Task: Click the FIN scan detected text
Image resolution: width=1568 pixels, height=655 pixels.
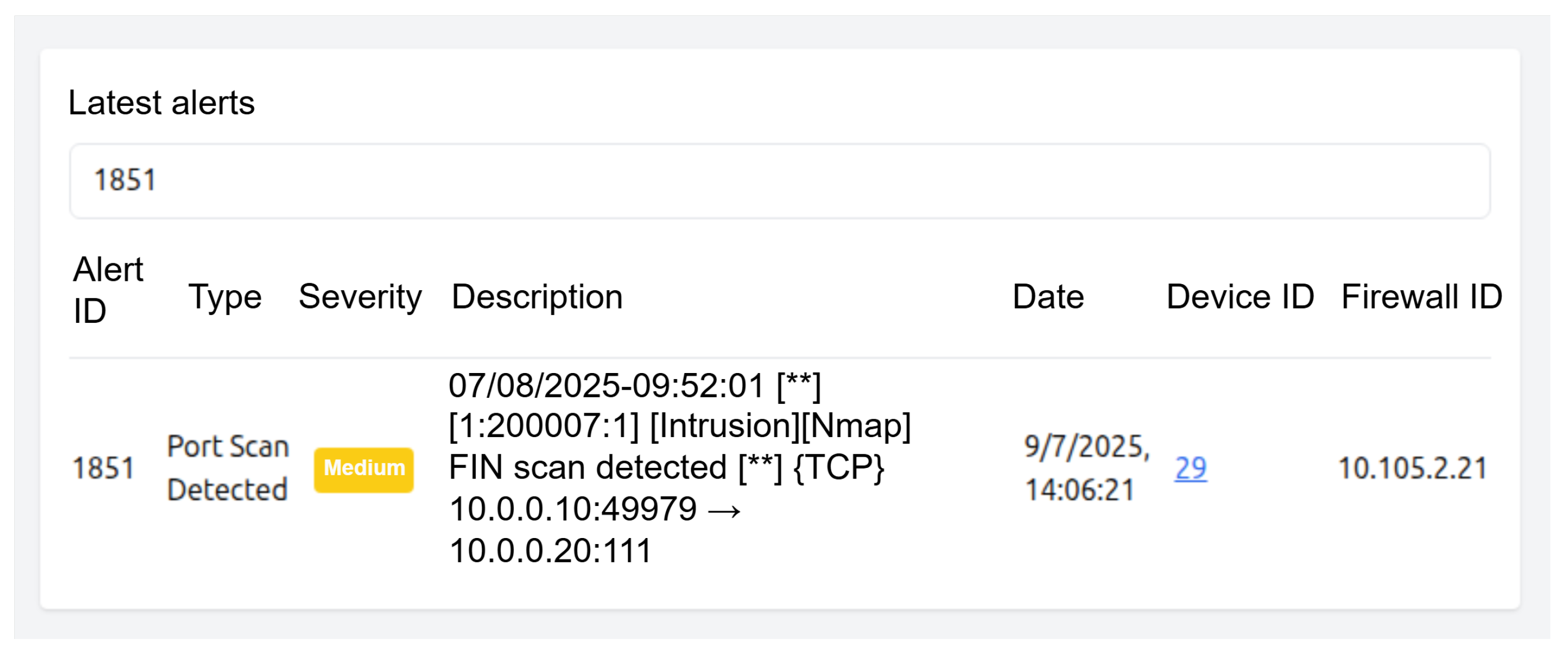Action: pos(587,467)
